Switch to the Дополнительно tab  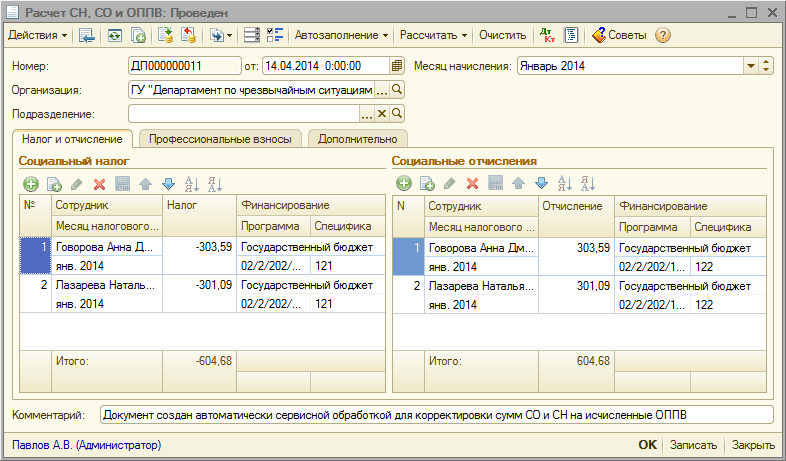(x=357, y=139)
